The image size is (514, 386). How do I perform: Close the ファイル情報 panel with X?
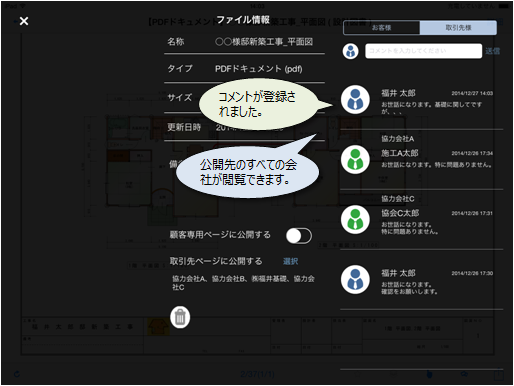coord(24,21)
